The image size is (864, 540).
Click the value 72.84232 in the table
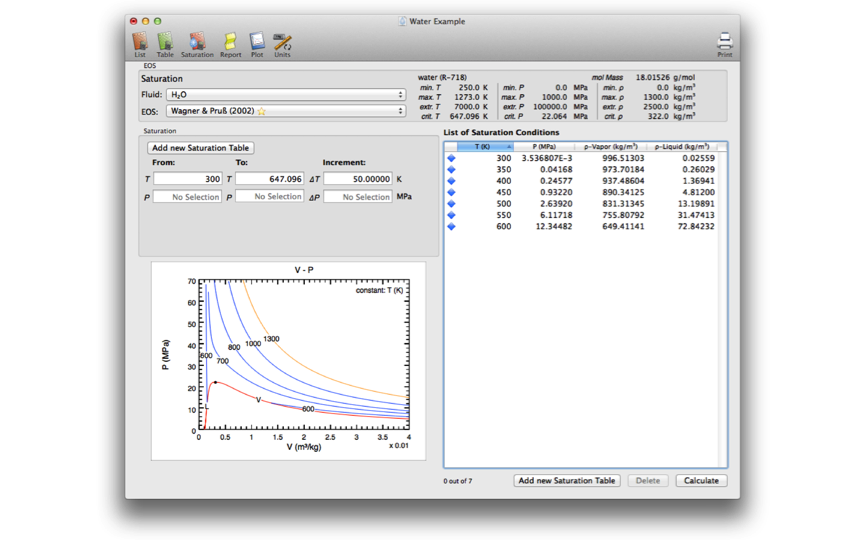[696, 226]
